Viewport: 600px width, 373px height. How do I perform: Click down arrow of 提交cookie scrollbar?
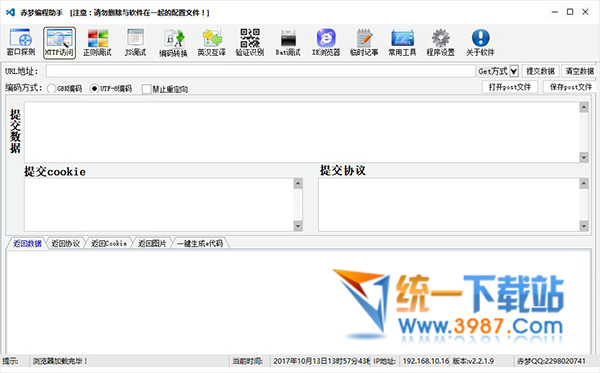pyautogui.click(x=298, y=226)
